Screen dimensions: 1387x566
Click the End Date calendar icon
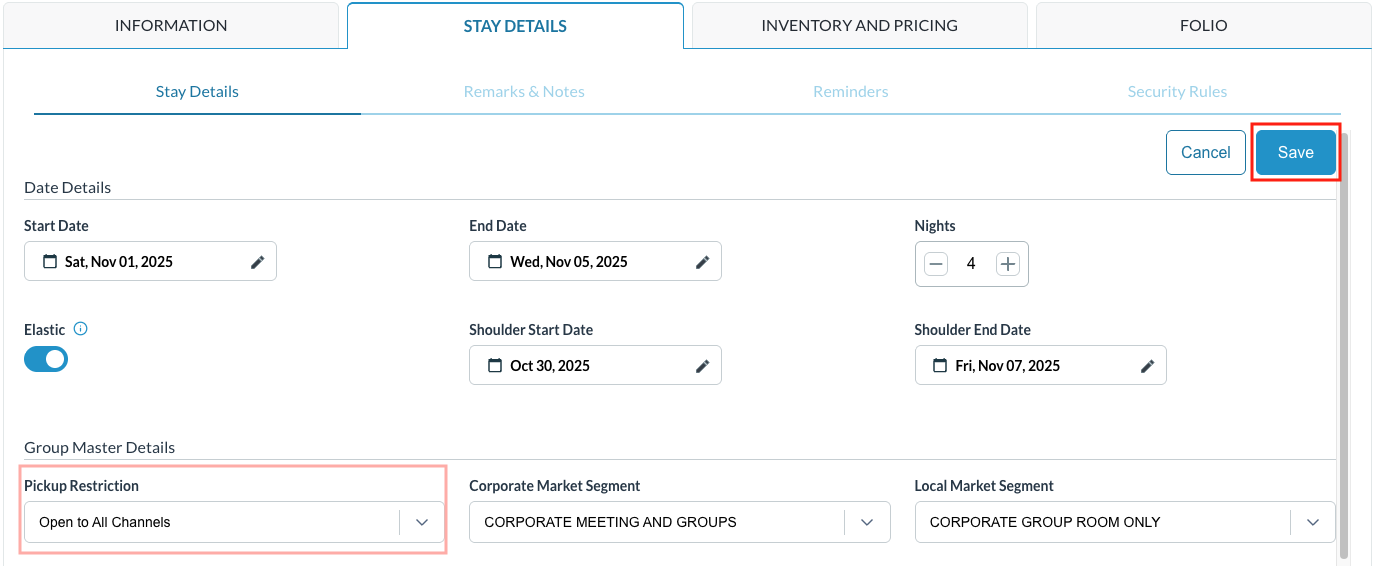tap(495, 262)
